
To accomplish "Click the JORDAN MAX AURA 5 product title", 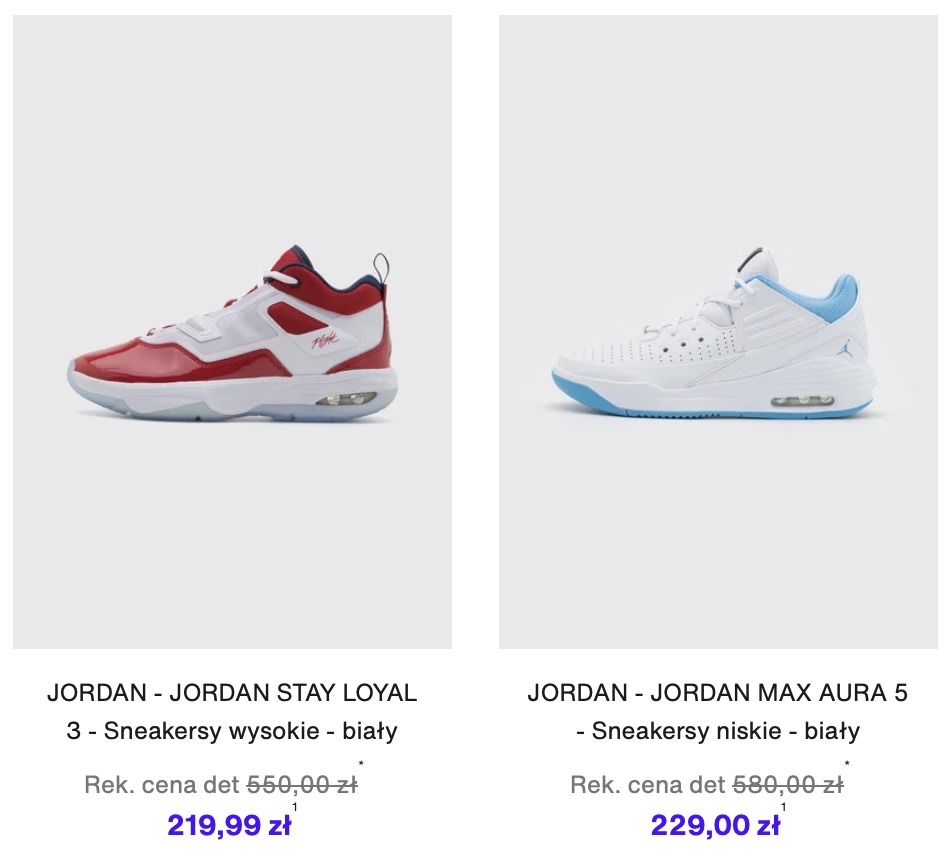I will (718, 711).
